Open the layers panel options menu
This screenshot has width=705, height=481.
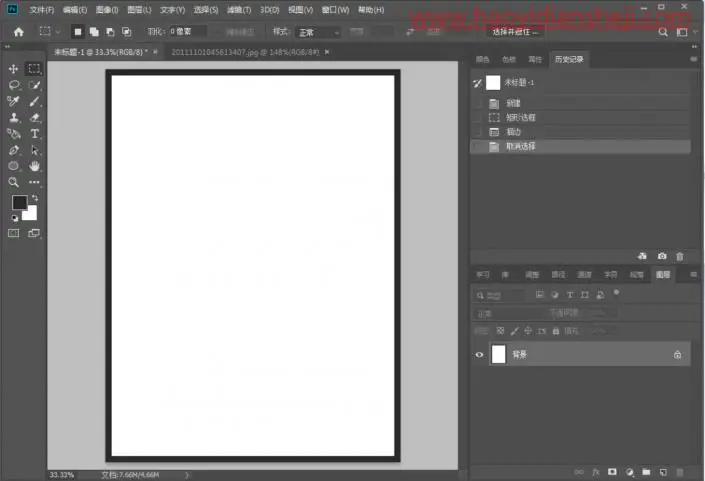coord(693,274)
